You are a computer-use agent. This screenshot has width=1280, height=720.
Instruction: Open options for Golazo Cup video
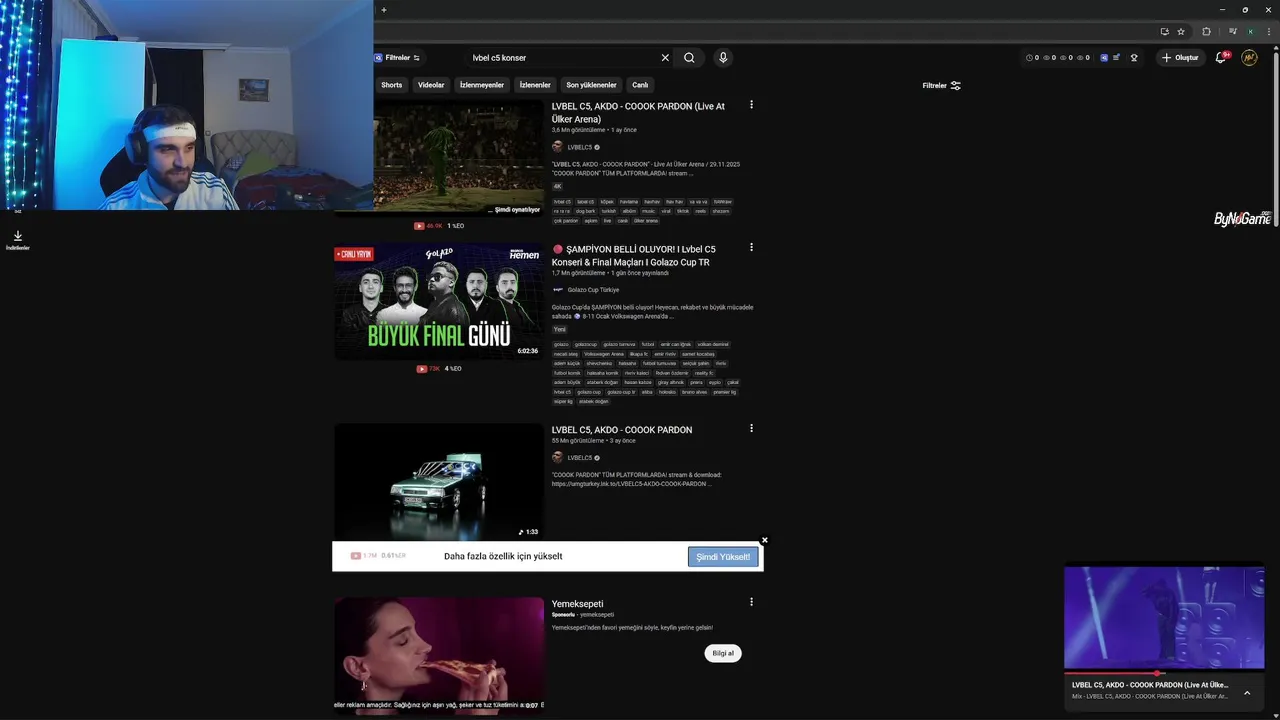751,248
